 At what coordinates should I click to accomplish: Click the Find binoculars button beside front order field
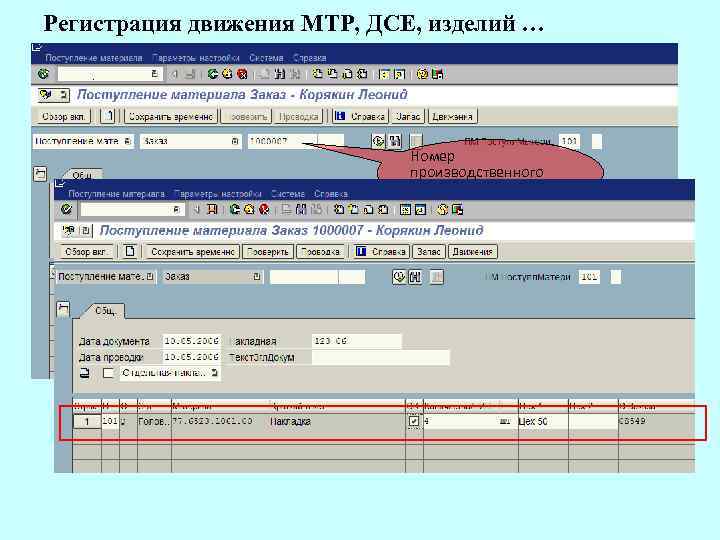click(415, 277)
